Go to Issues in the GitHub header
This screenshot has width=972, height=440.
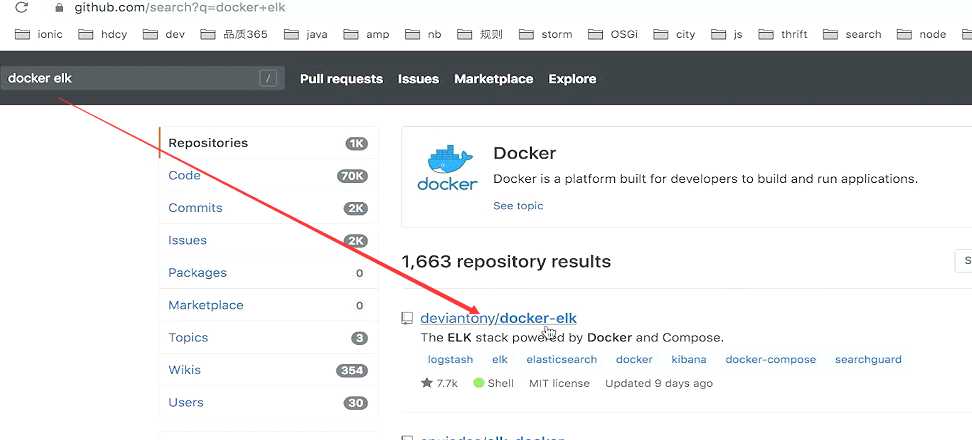pos(418,79)
